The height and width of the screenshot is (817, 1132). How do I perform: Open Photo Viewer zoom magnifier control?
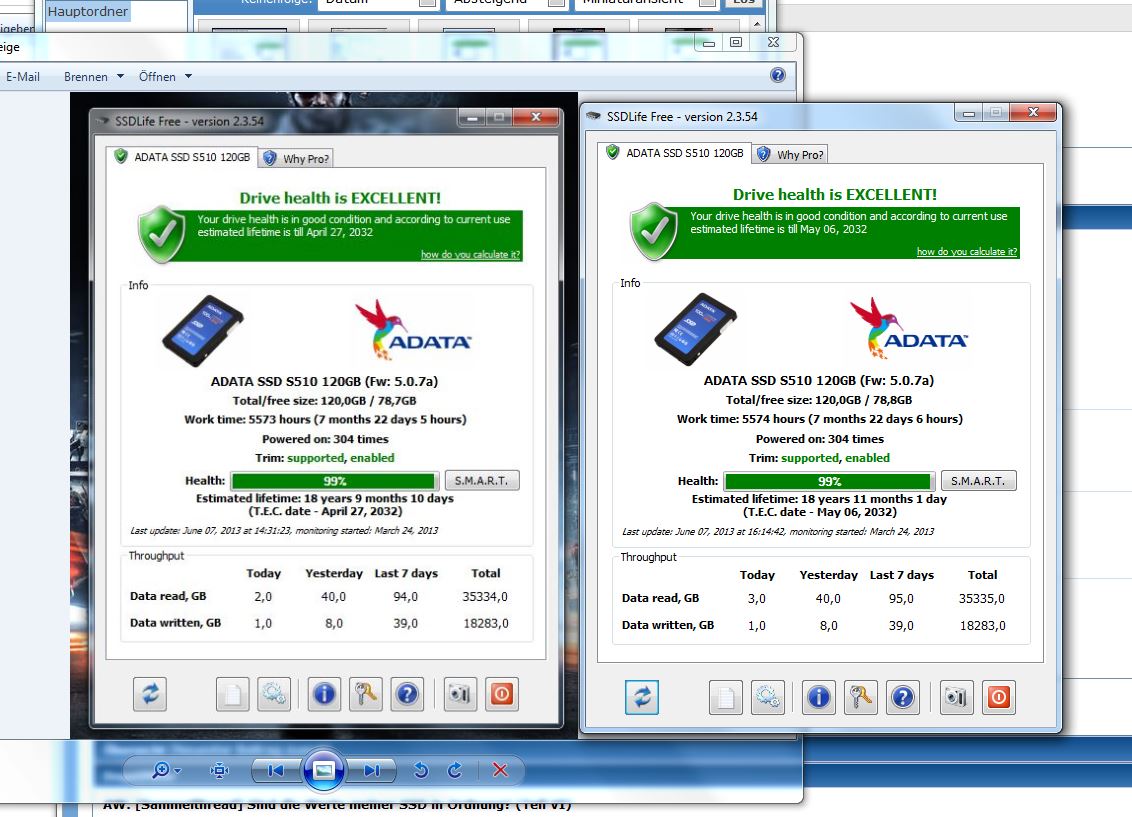tap(165, 770)
